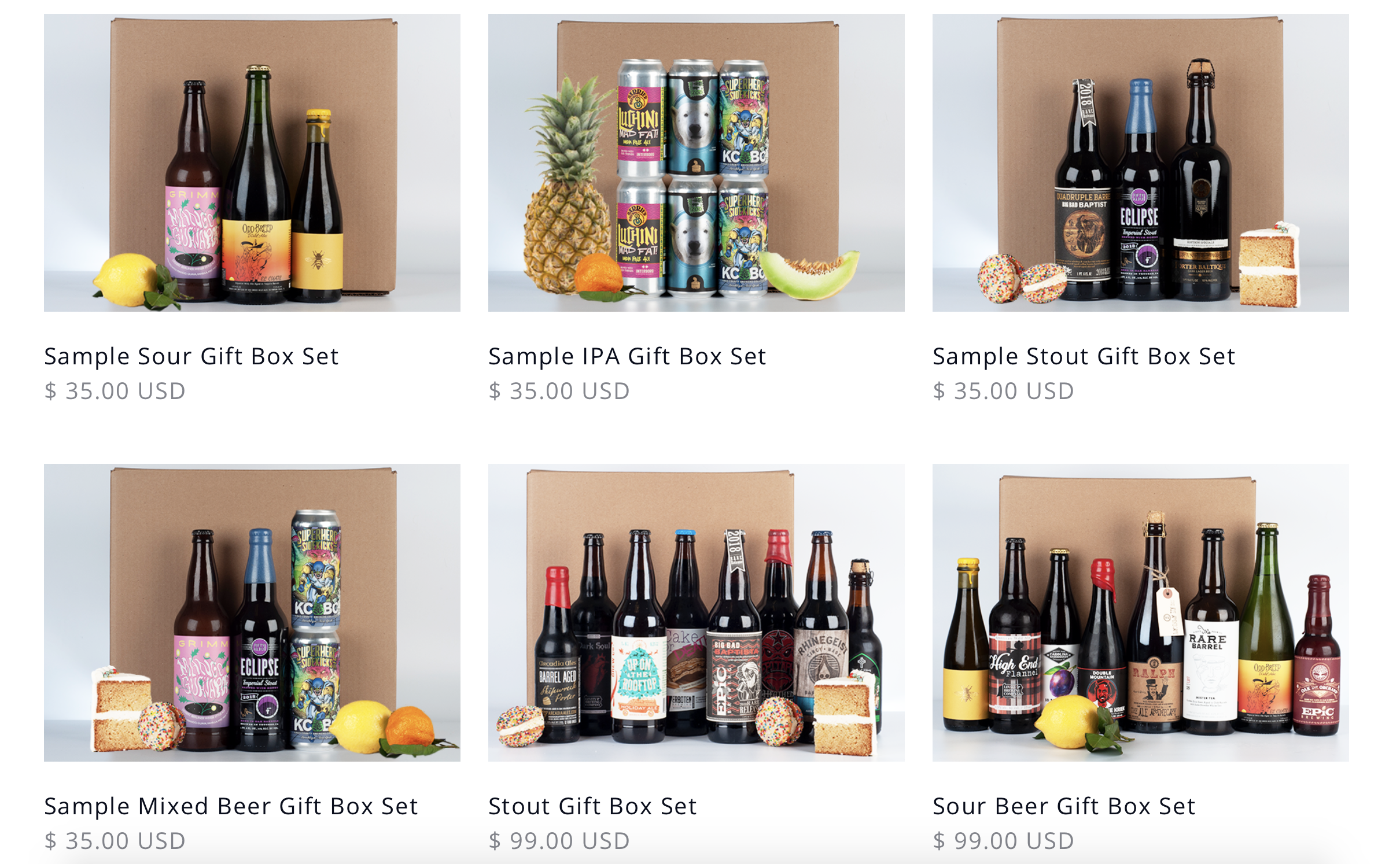
Task: Open the Stout Gift Box Set product photo
Action: pyautogui.click(x=697, y=612)
